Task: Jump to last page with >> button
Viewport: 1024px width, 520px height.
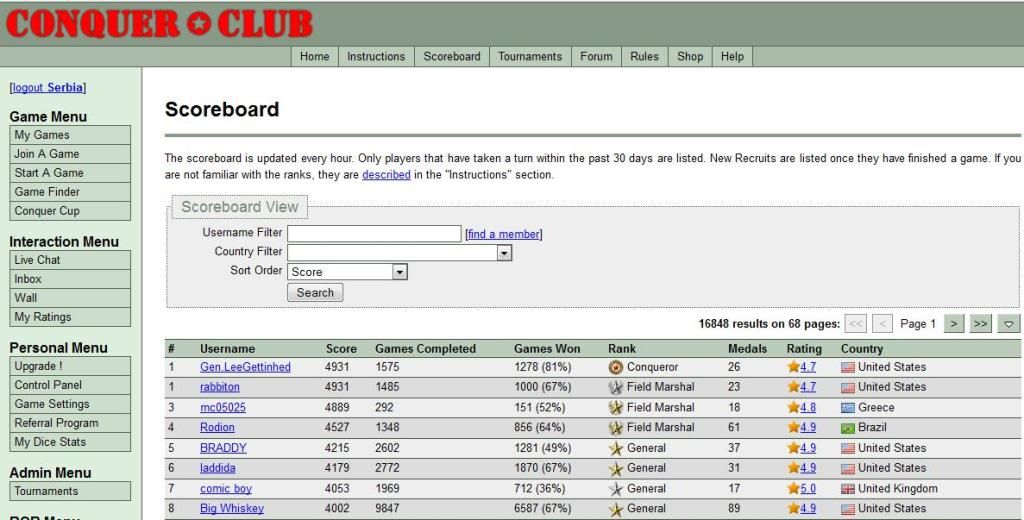Action: (981, 323)
